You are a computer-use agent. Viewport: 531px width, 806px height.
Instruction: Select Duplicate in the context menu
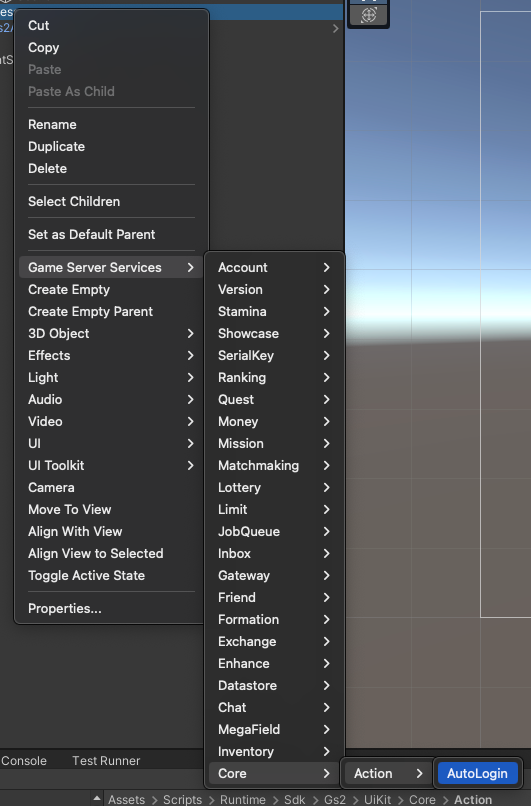pyautogui.click(x=57, y=146)
